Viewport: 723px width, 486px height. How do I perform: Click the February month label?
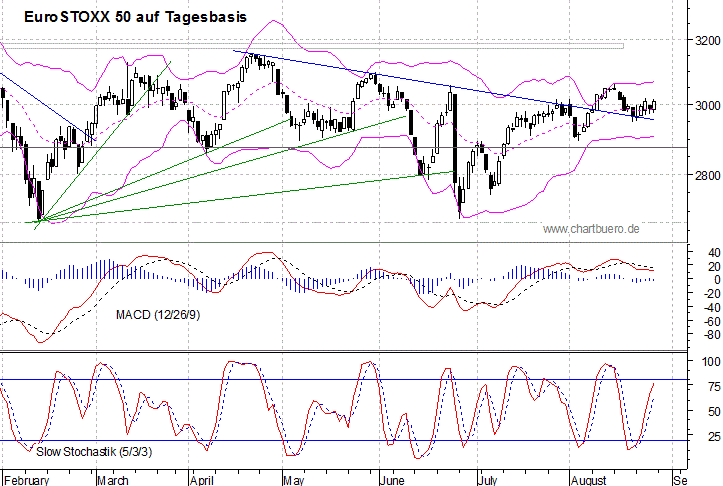[26, 480]
